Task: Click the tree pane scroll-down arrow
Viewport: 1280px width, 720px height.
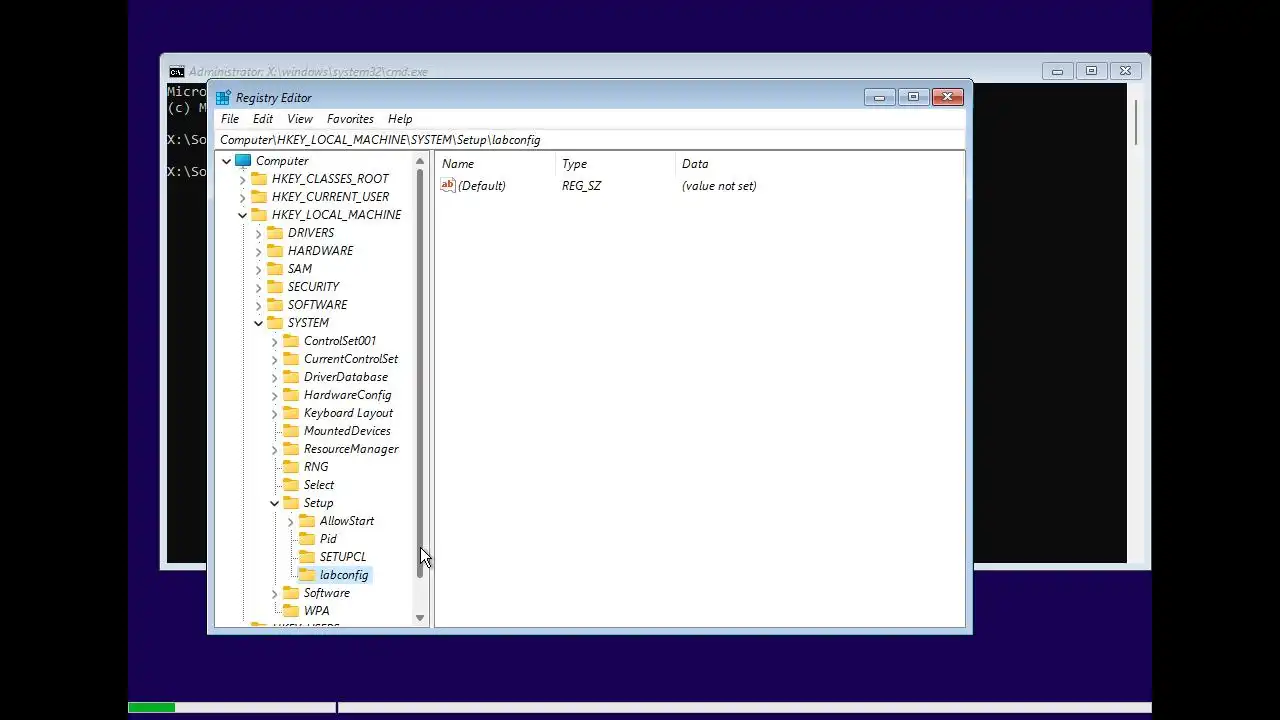Action: click(420, 618)
